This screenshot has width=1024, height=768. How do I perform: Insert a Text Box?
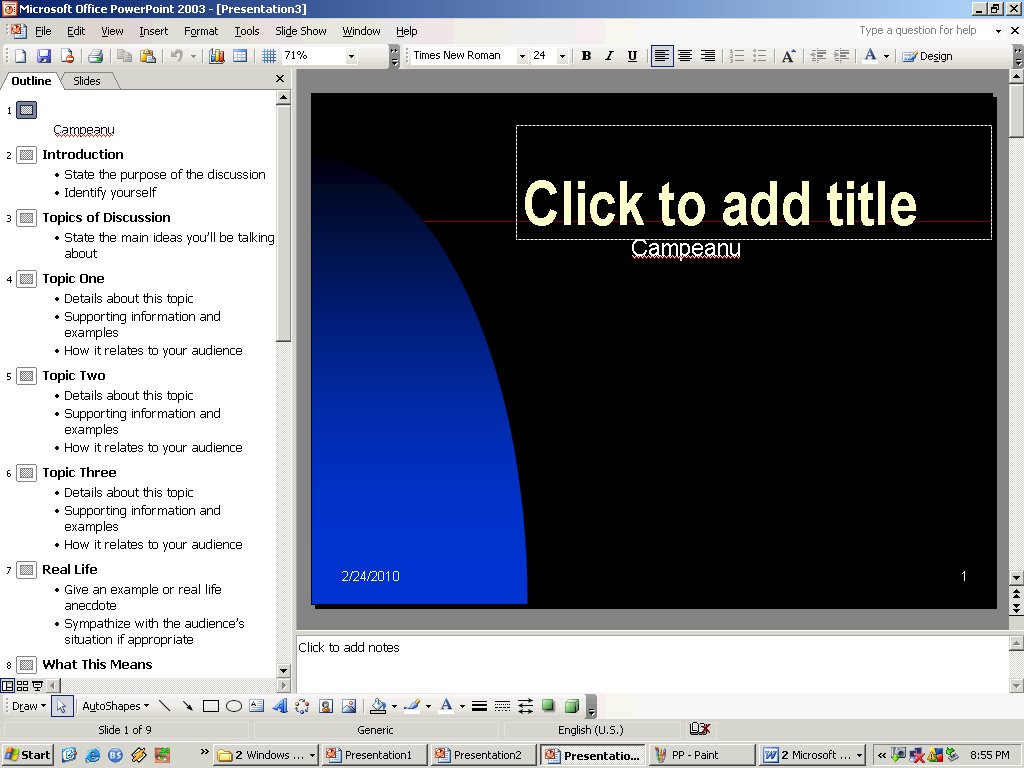click(x=257, y=706)
